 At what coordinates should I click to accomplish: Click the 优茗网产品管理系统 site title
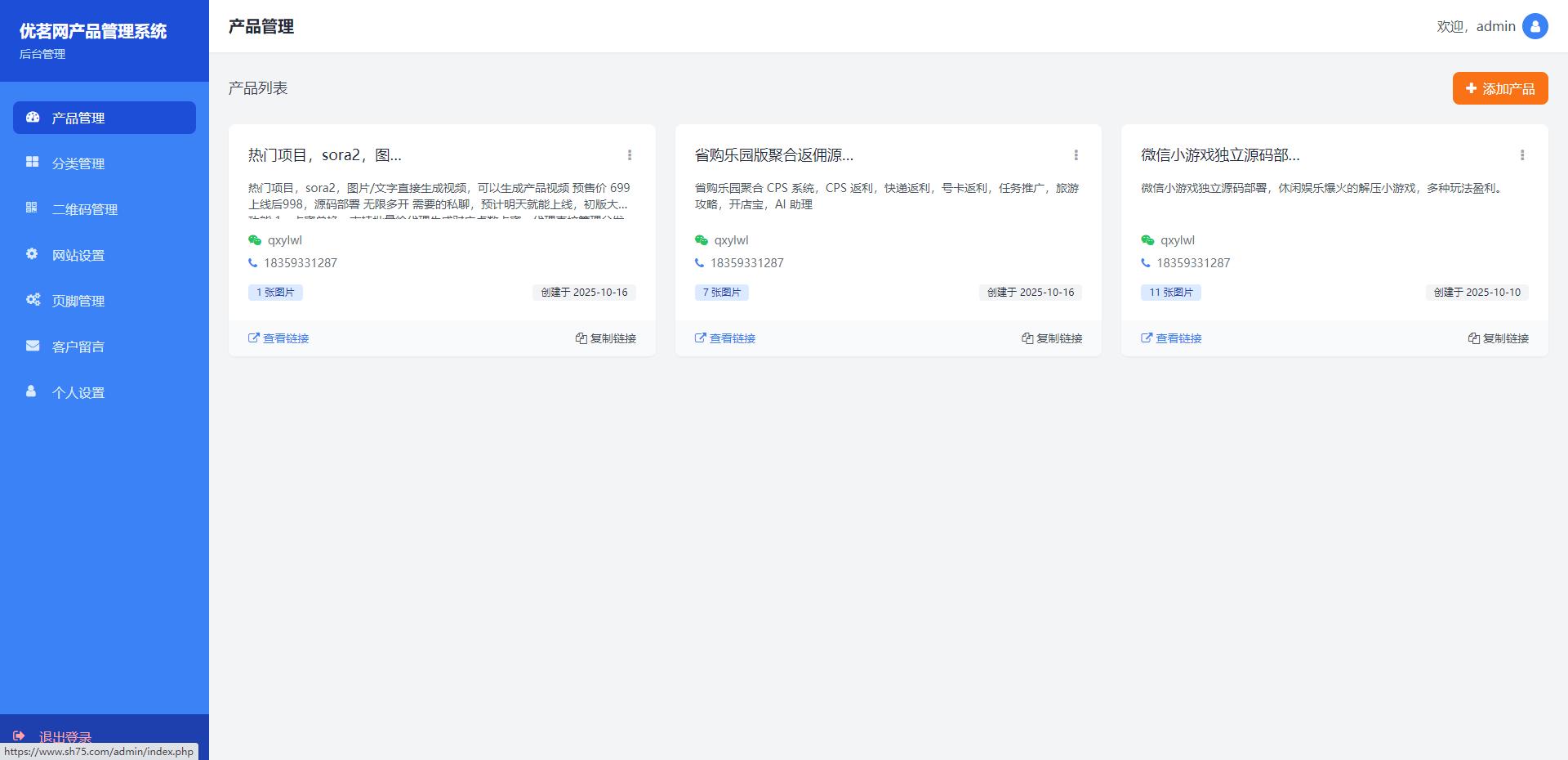tap(93, 31)
